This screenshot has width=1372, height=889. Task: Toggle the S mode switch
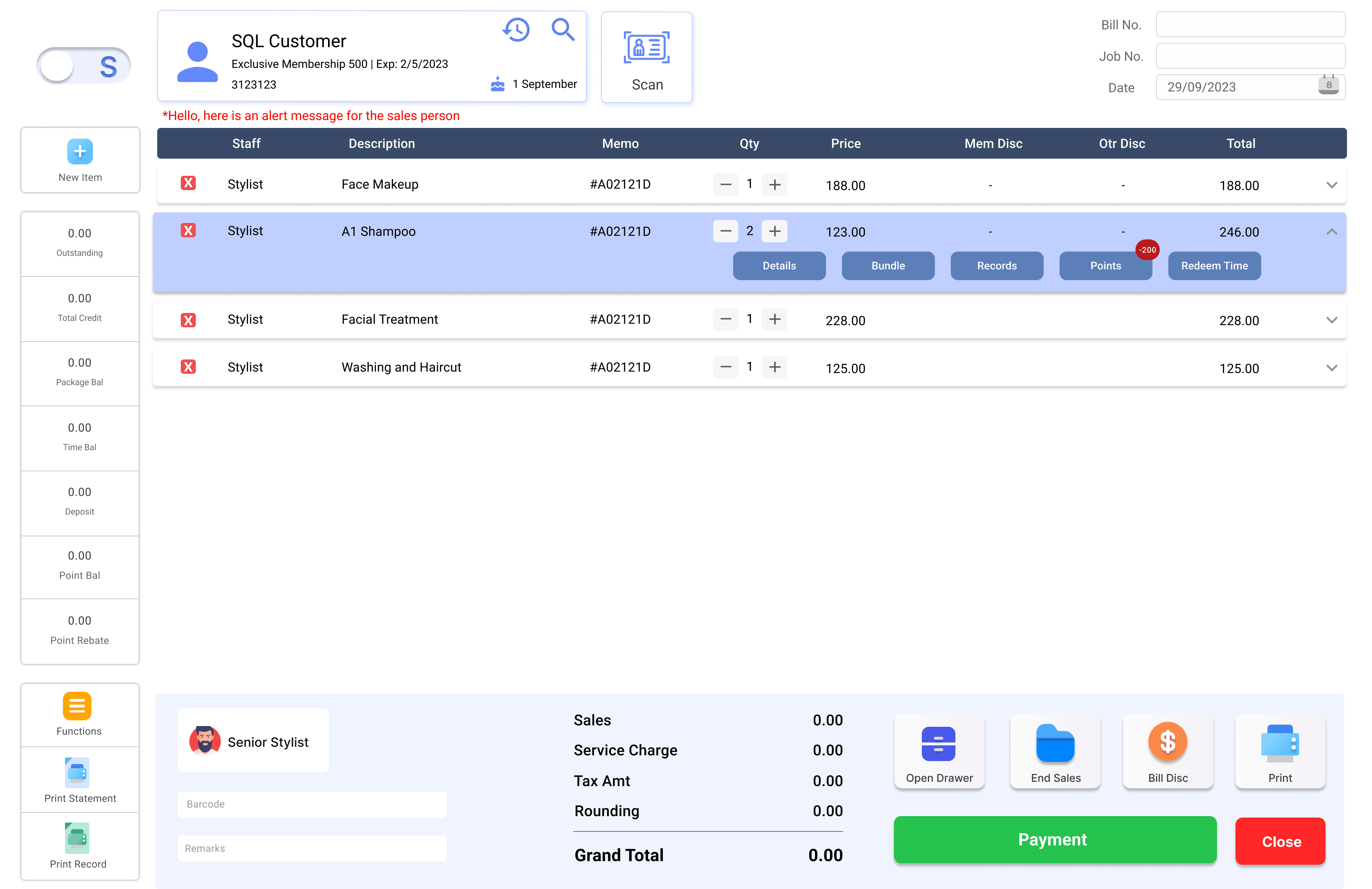tap(84, 66)
